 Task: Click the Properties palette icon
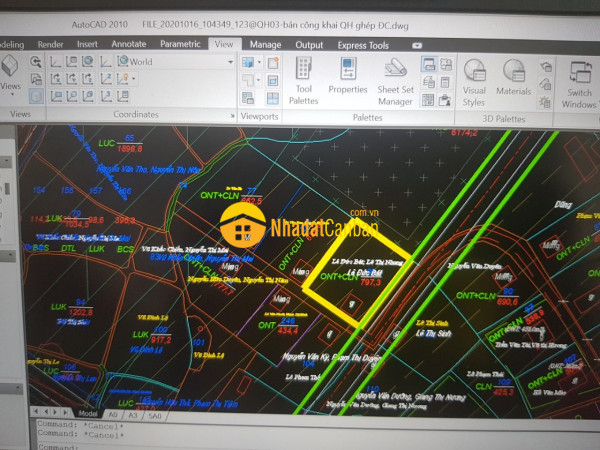pos(348,78)
